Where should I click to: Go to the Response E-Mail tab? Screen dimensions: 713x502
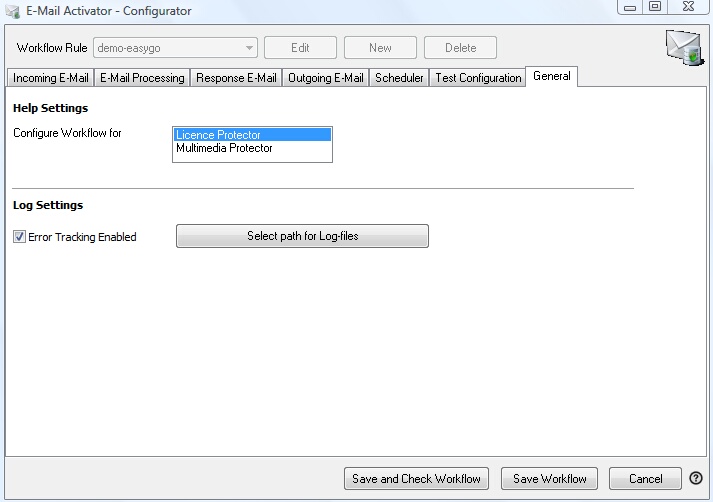tap(236, 78)
